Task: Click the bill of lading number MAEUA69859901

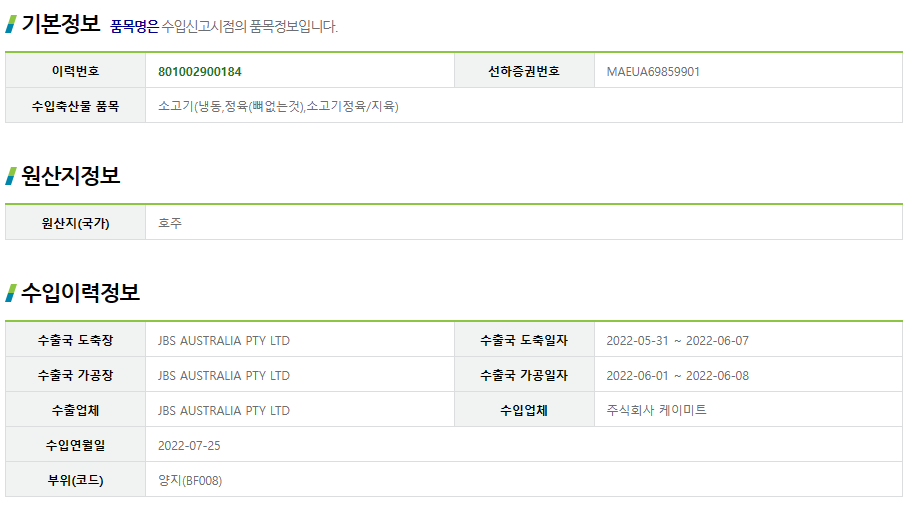Action: [x=653, y=72]
